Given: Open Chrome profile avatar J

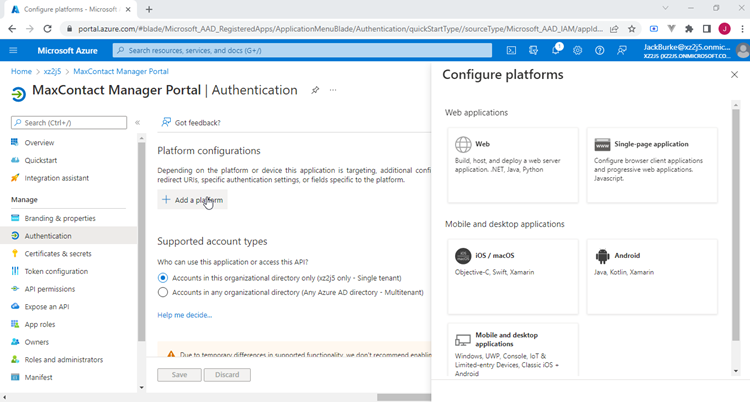Looking at the screenshot, I should (x=724, y=29).
